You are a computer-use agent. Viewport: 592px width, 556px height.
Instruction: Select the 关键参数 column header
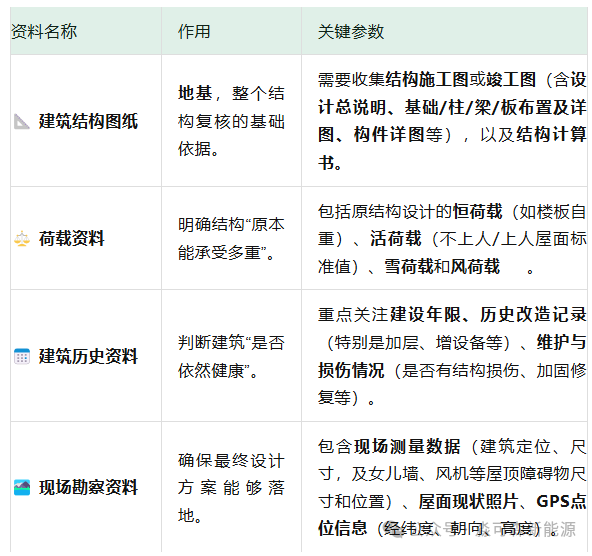coord(351,32)
